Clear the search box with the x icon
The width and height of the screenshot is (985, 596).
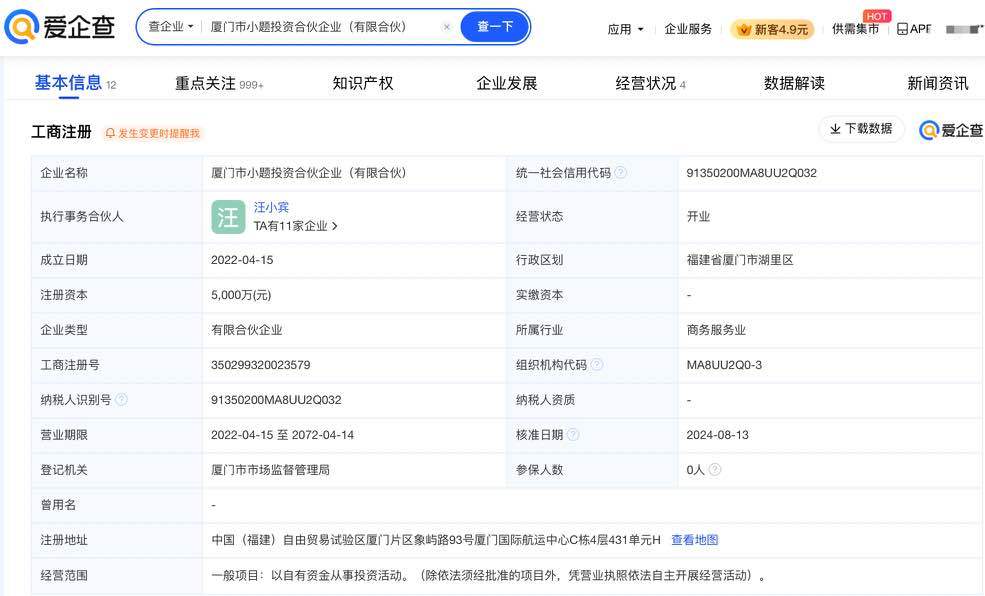tap(447, 27)
